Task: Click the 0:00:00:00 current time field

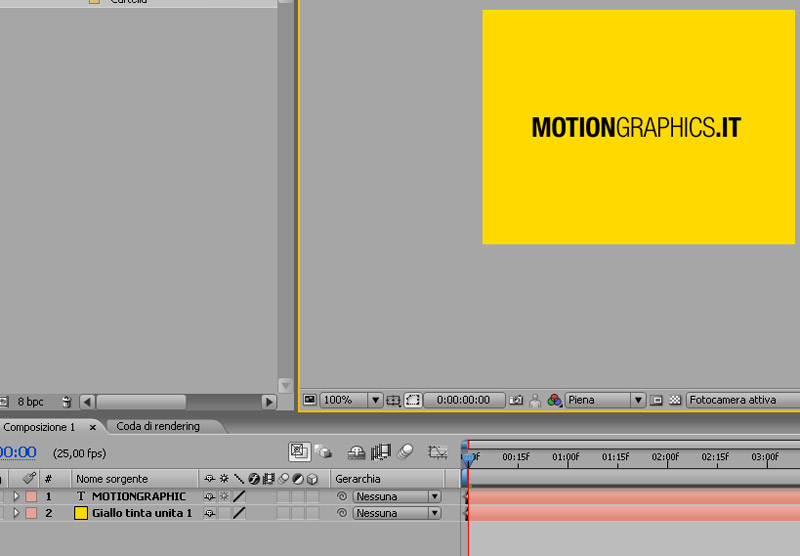Action: (464, 400)
